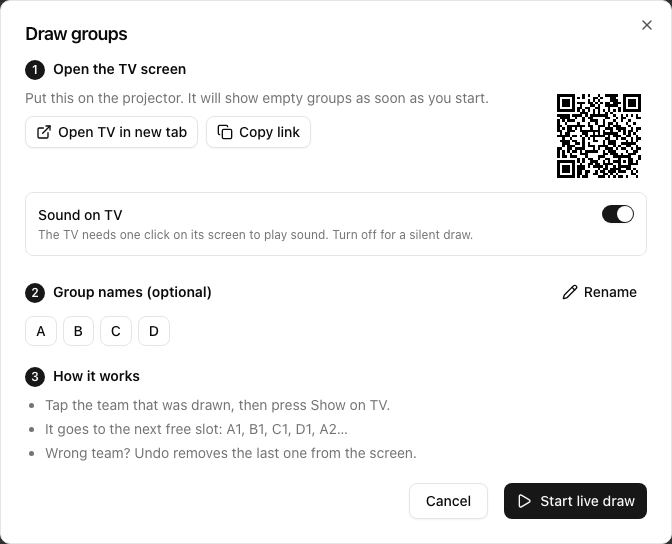672x544 pixels.
Task: Copy the TV screen link
Action: pyautogui.click(x=258, y=132)
